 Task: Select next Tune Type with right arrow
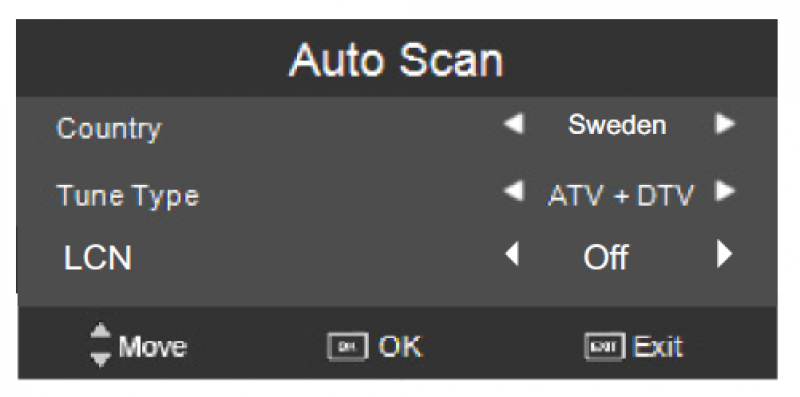(x=725, y=192)
